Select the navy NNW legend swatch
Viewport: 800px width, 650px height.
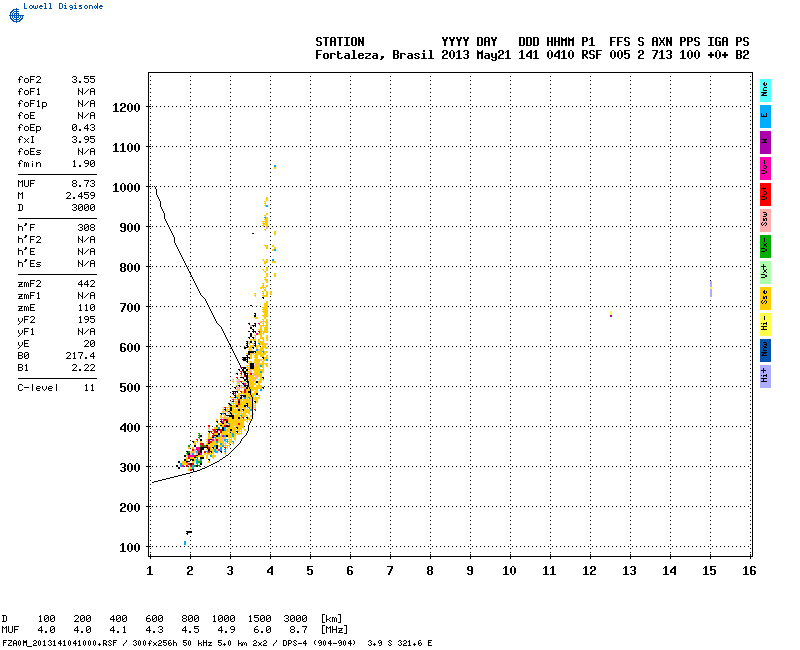[765, 350]
